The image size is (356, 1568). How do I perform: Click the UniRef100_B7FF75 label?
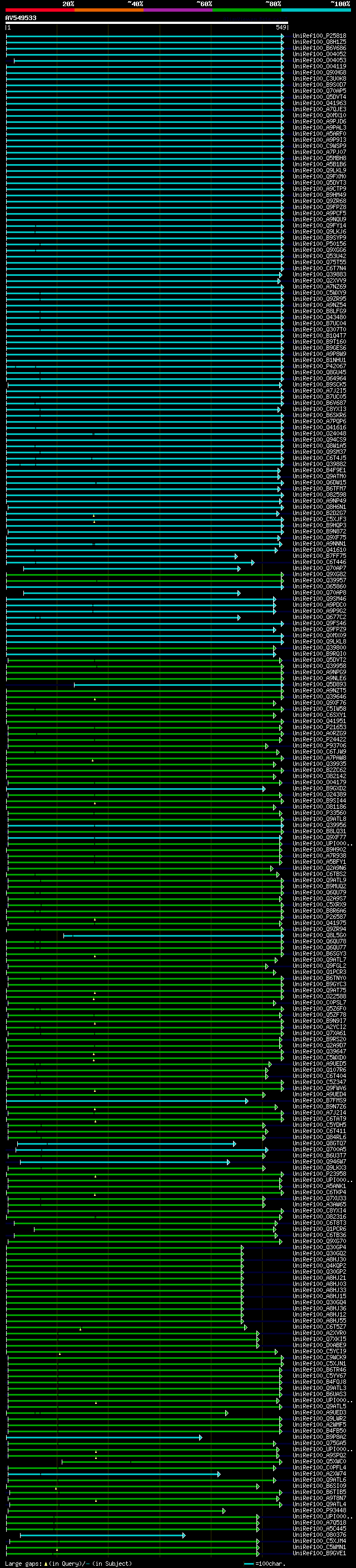tap(319, 556)
